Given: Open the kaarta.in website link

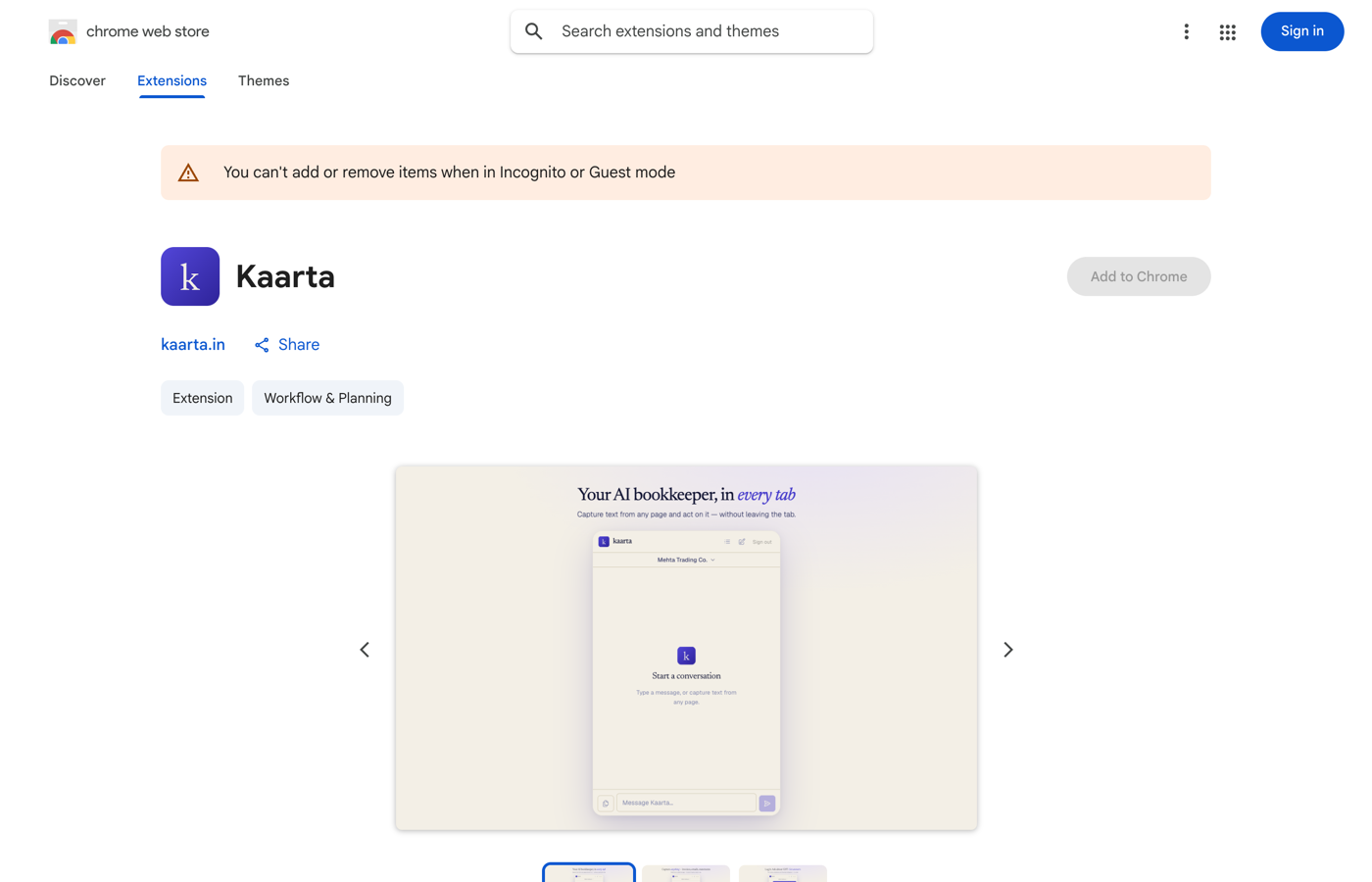Looking at the screenshot, I should pos(193,345).
